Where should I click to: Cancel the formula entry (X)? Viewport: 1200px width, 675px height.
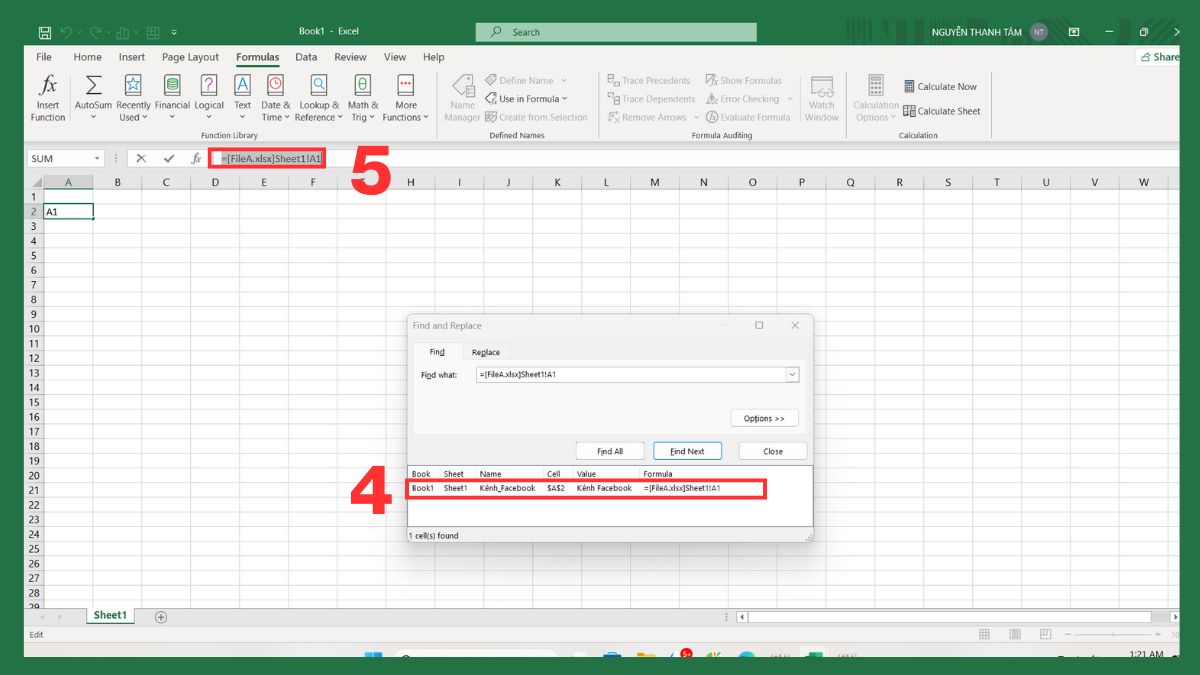[141, 158]
